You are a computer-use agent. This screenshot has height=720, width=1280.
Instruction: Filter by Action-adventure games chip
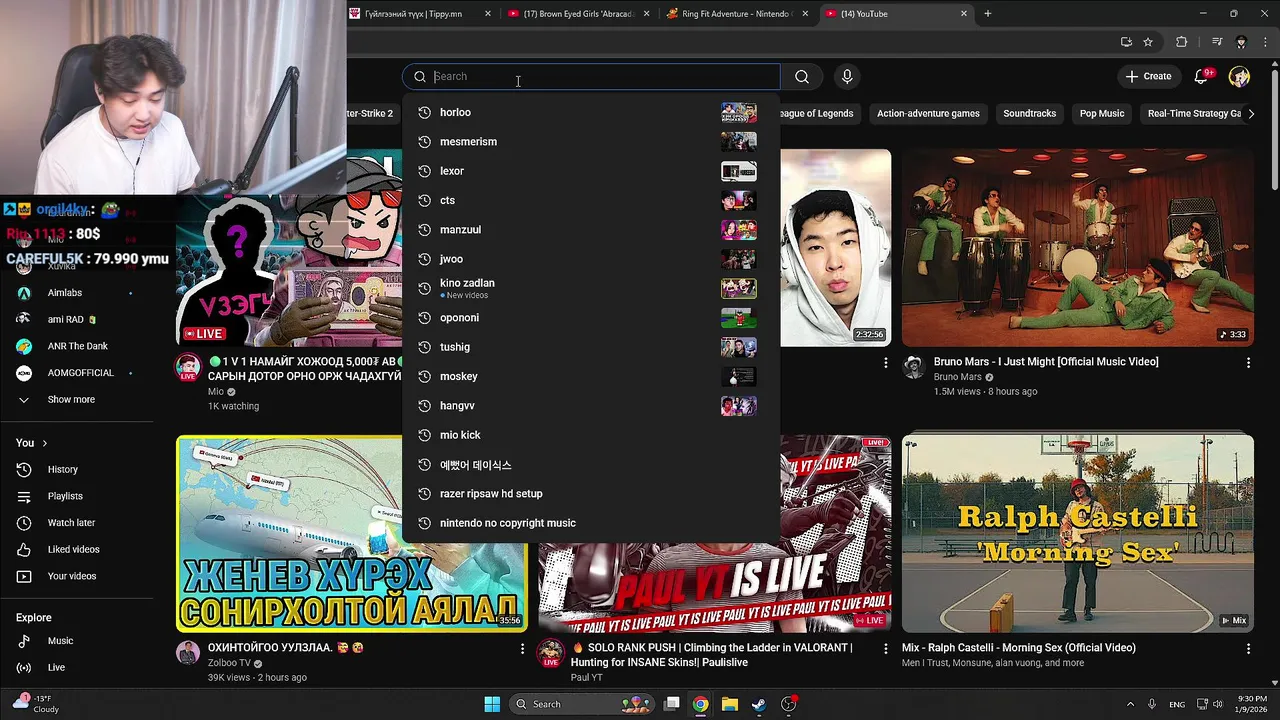coord(928,113)
